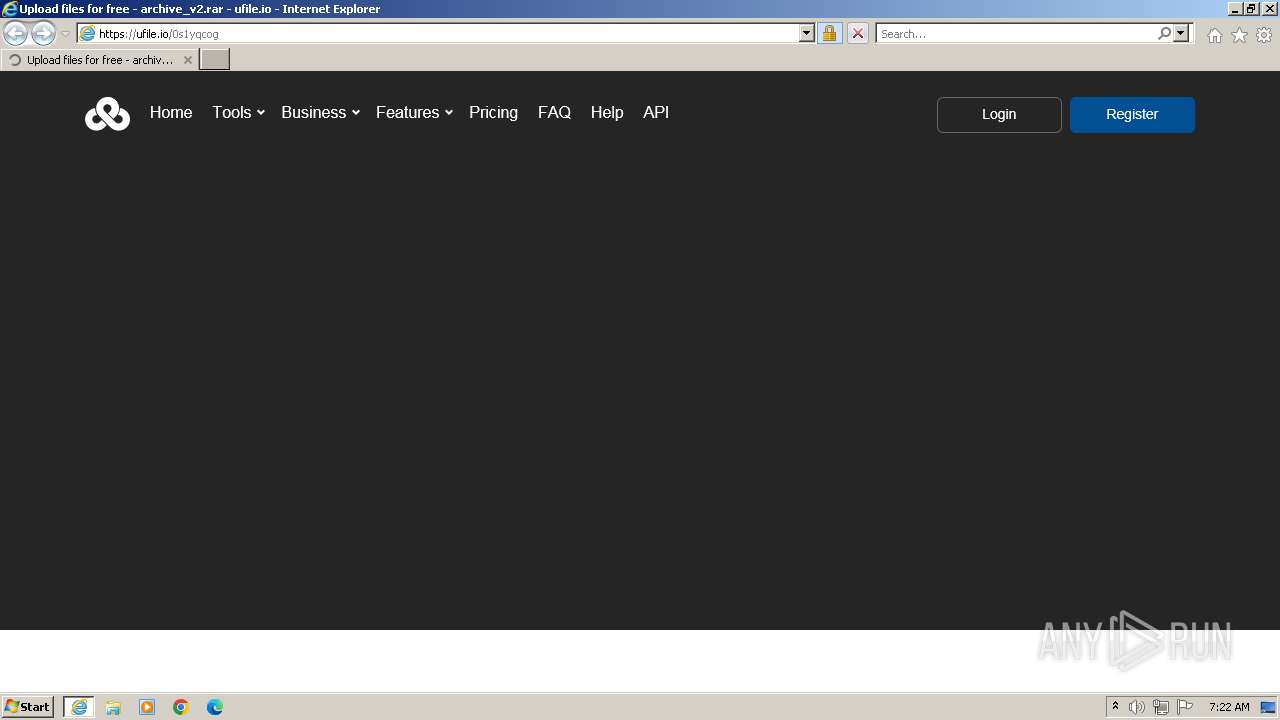This screenshot has height=720, width=1280.
Task: Launch Windows Media Player from taskbar
Action: click(x=147, y=707)
